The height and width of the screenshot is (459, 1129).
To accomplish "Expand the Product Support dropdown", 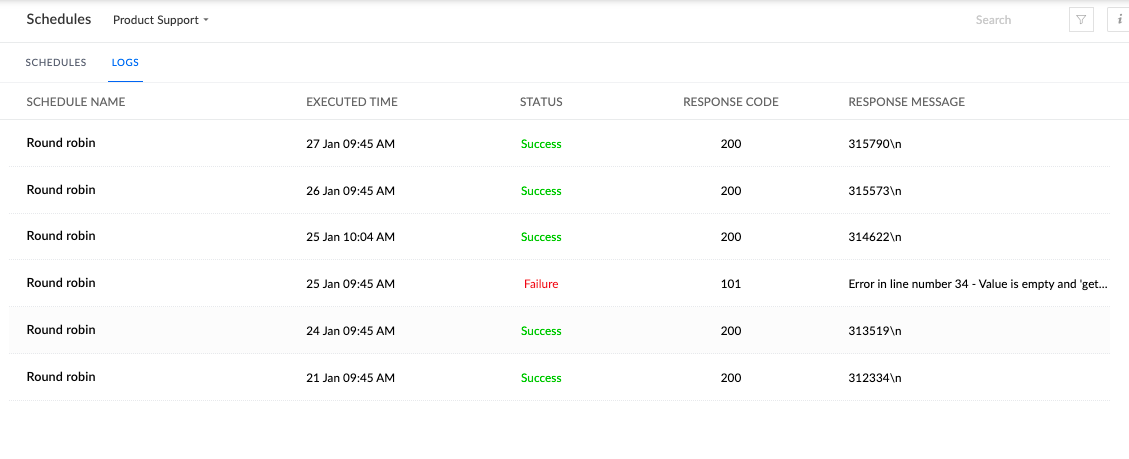I will 161,20.
